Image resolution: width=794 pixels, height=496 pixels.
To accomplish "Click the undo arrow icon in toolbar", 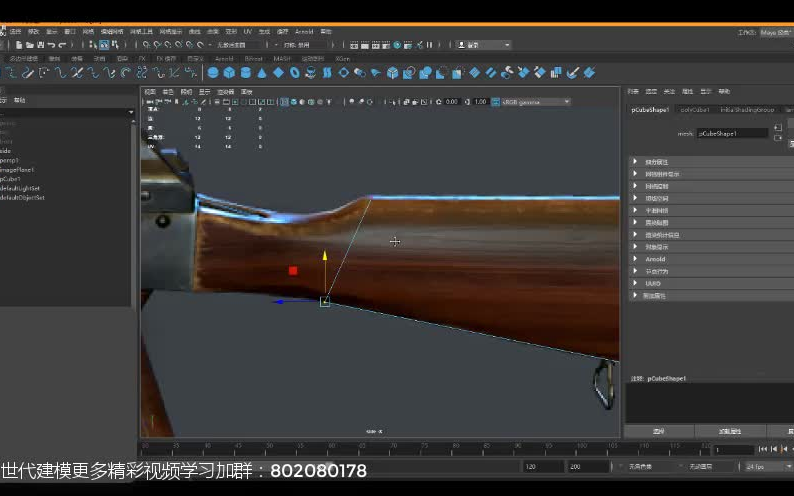I will [x=52, y=45].
